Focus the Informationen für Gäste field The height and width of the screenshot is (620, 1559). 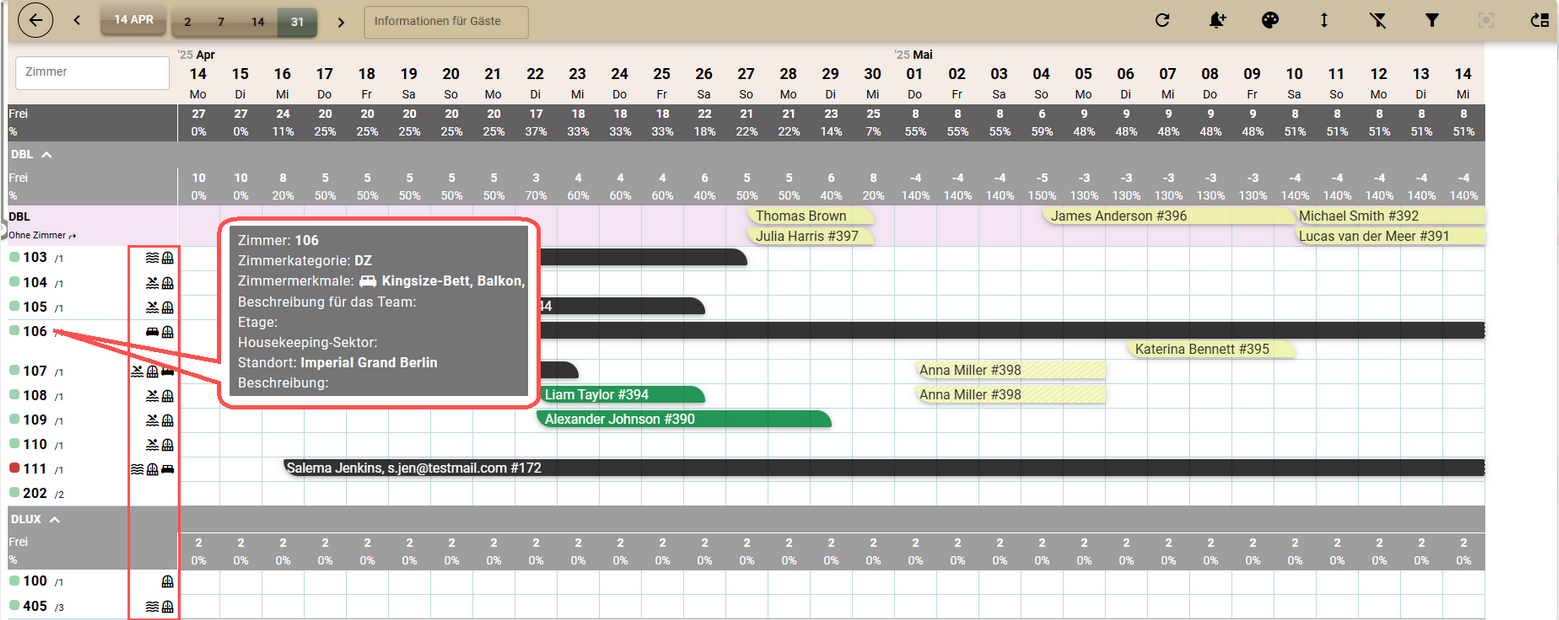click(446, 21)
